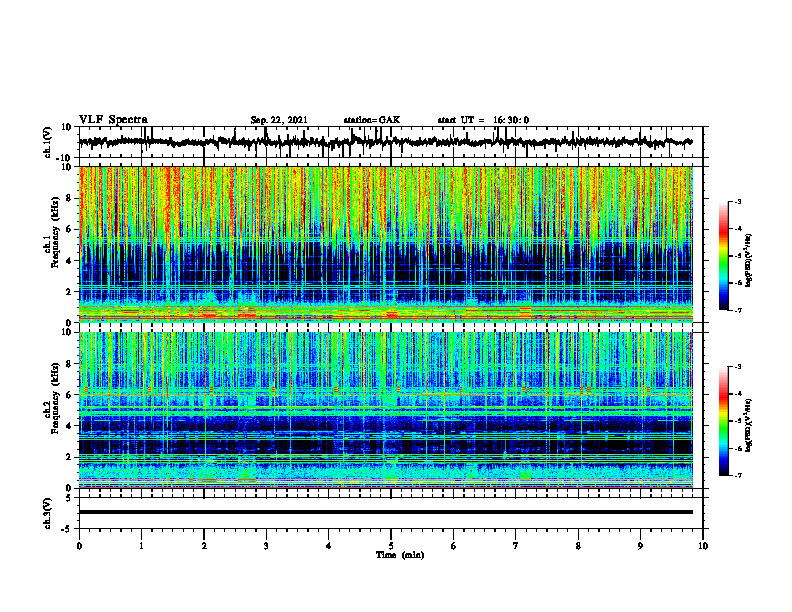Click inside the ch.2 spectrogram plot
This screenshot has width=792, height=612.
tap(386, 410)
